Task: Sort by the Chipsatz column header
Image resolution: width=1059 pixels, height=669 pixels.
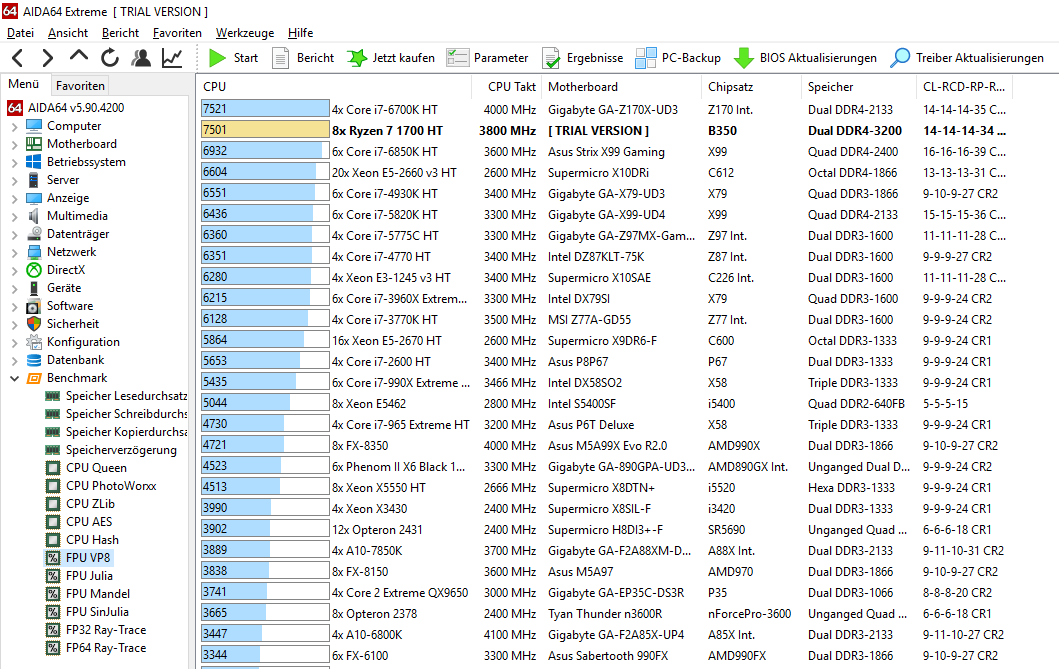Action: (751, 87)
